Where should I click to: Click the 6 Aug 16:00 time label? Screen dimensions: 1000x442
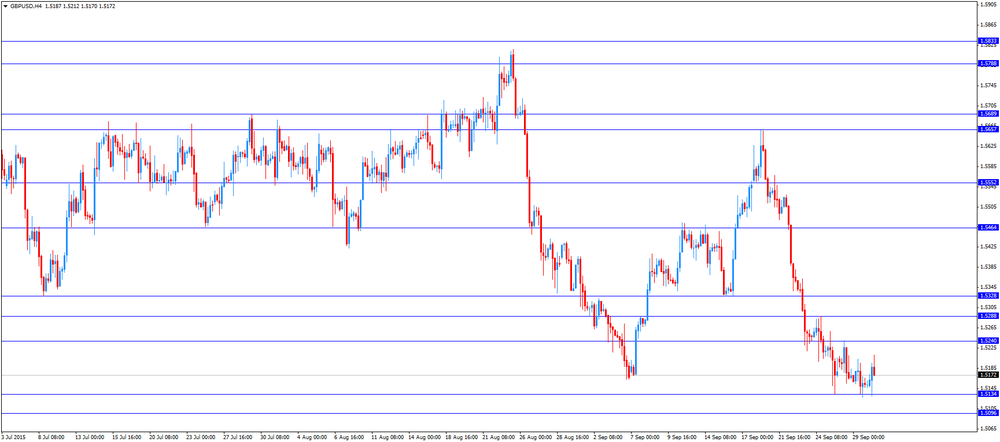coord(349,438)
